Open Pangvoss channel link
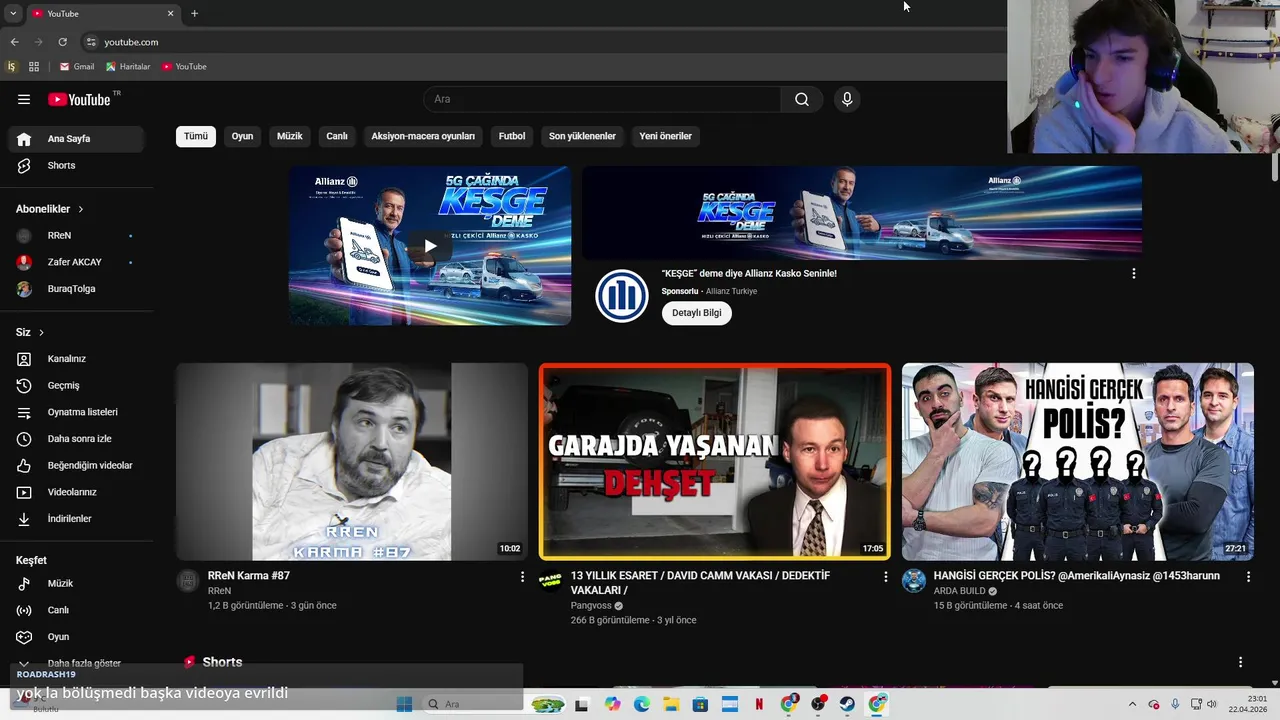This screenshot has width=1280, height=720. [x=591, y=606]
